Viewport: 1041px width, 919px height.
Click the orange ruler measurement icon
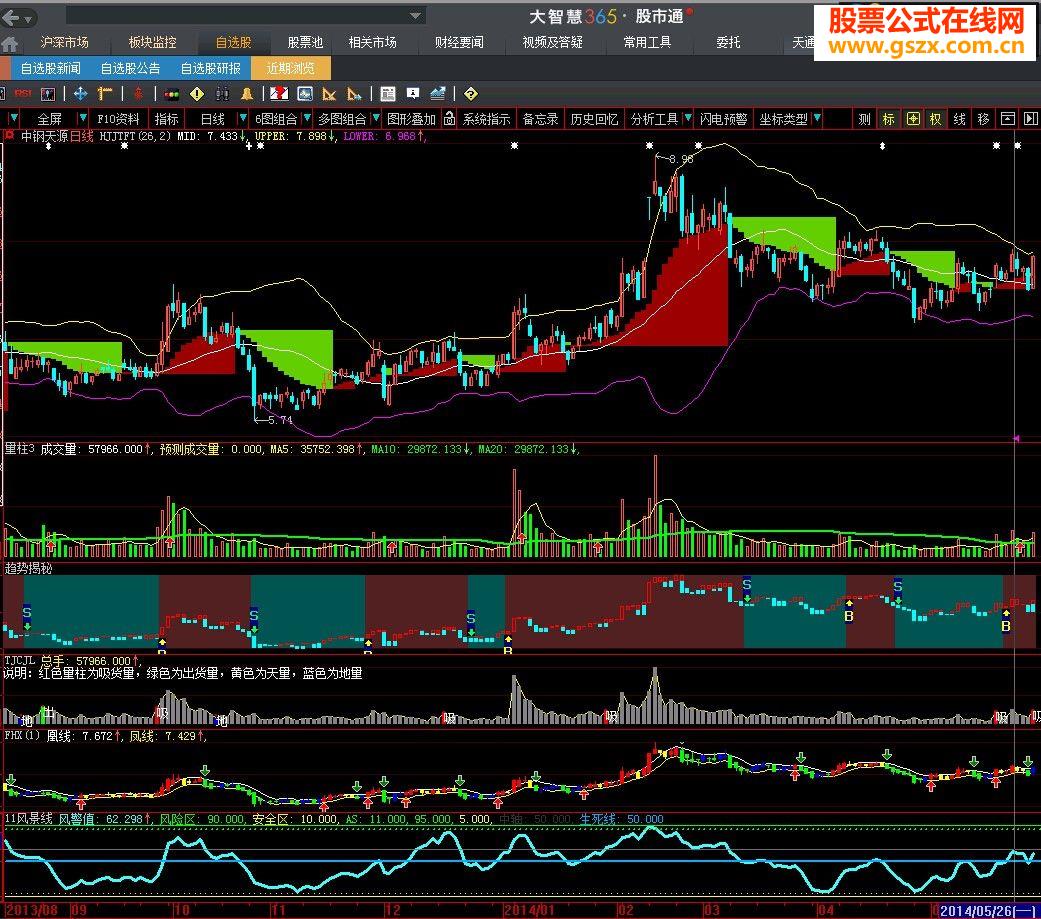(x=105, y=94)
